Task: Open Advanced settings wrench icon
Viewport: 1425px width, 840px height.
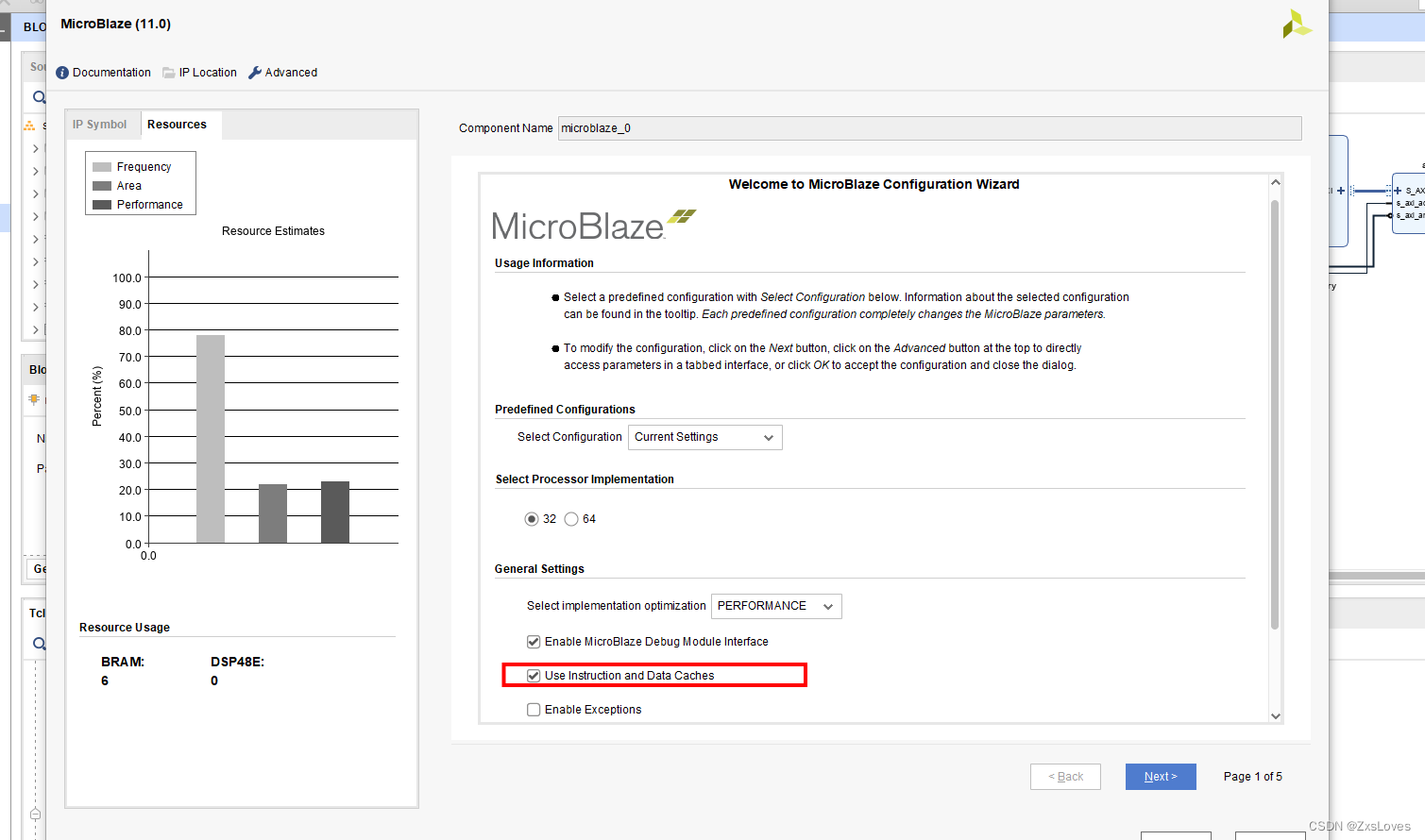Action: (255, 73)
